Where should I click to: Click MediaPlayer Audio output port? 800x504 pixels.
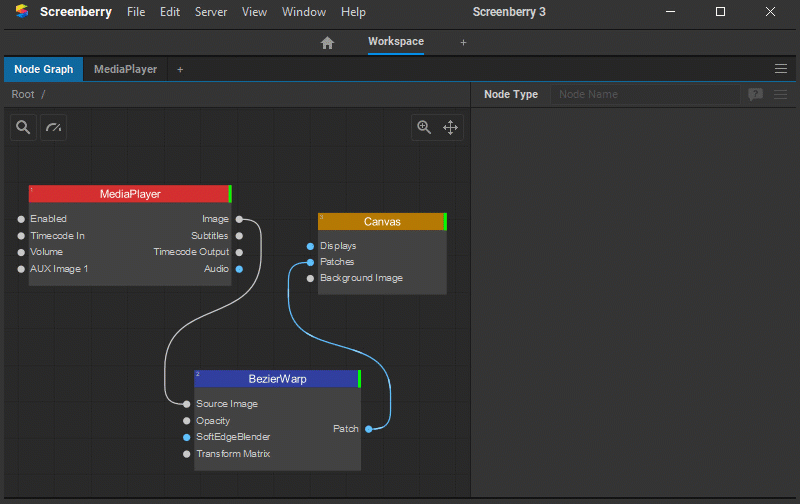point(239,269)
